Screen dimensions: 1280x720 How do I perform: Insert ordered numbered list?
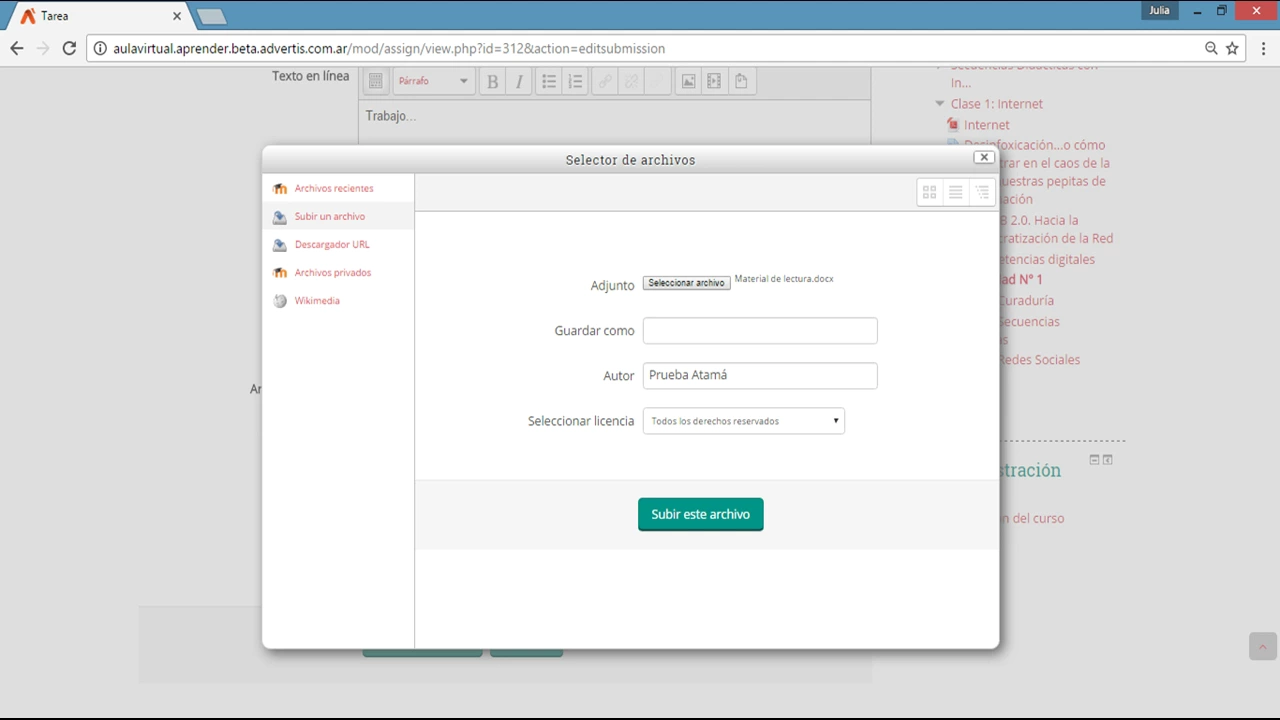(575, 82)
